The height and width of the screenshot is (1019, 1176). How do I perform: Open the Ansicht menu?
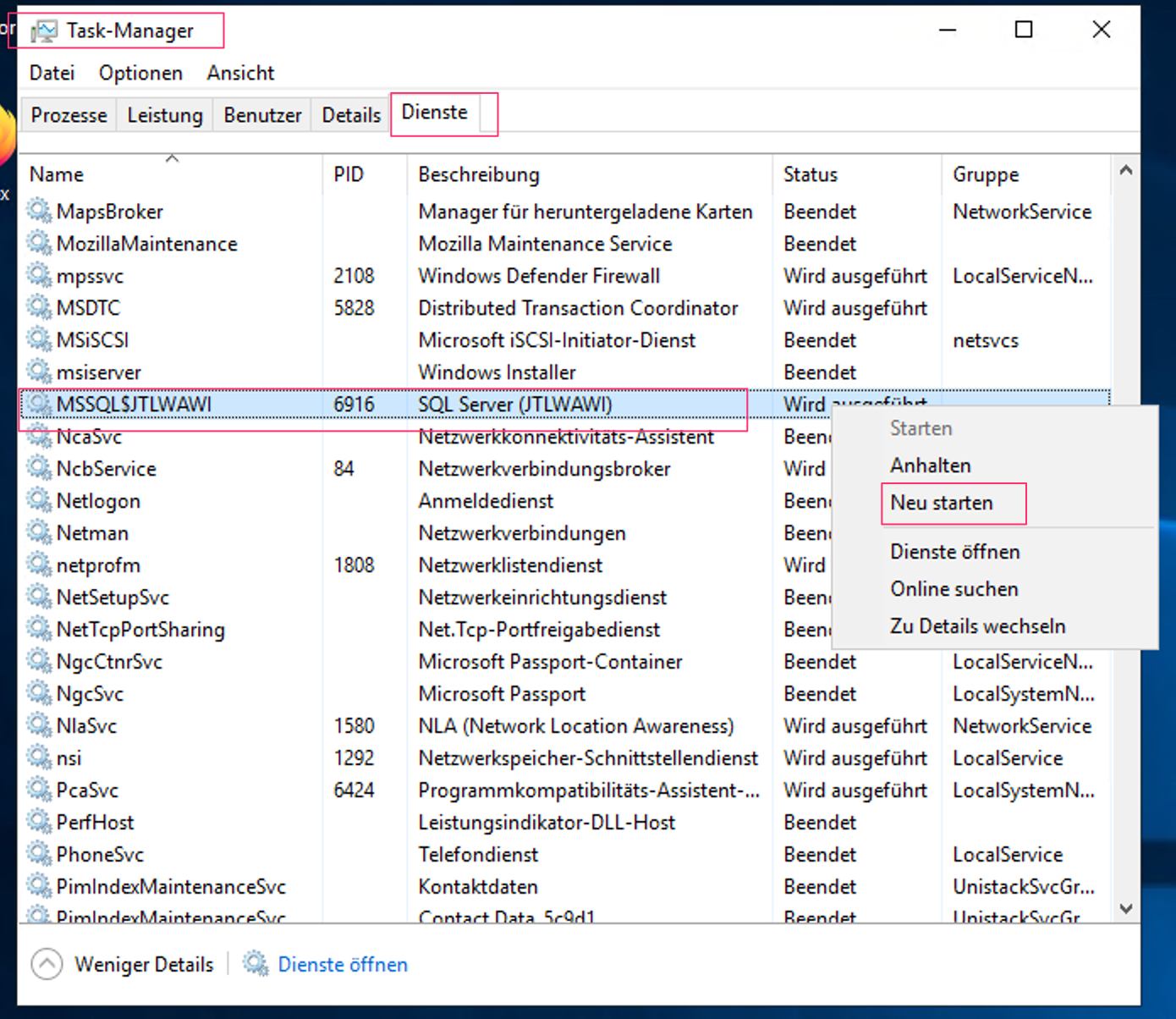(x=240, y=73)
